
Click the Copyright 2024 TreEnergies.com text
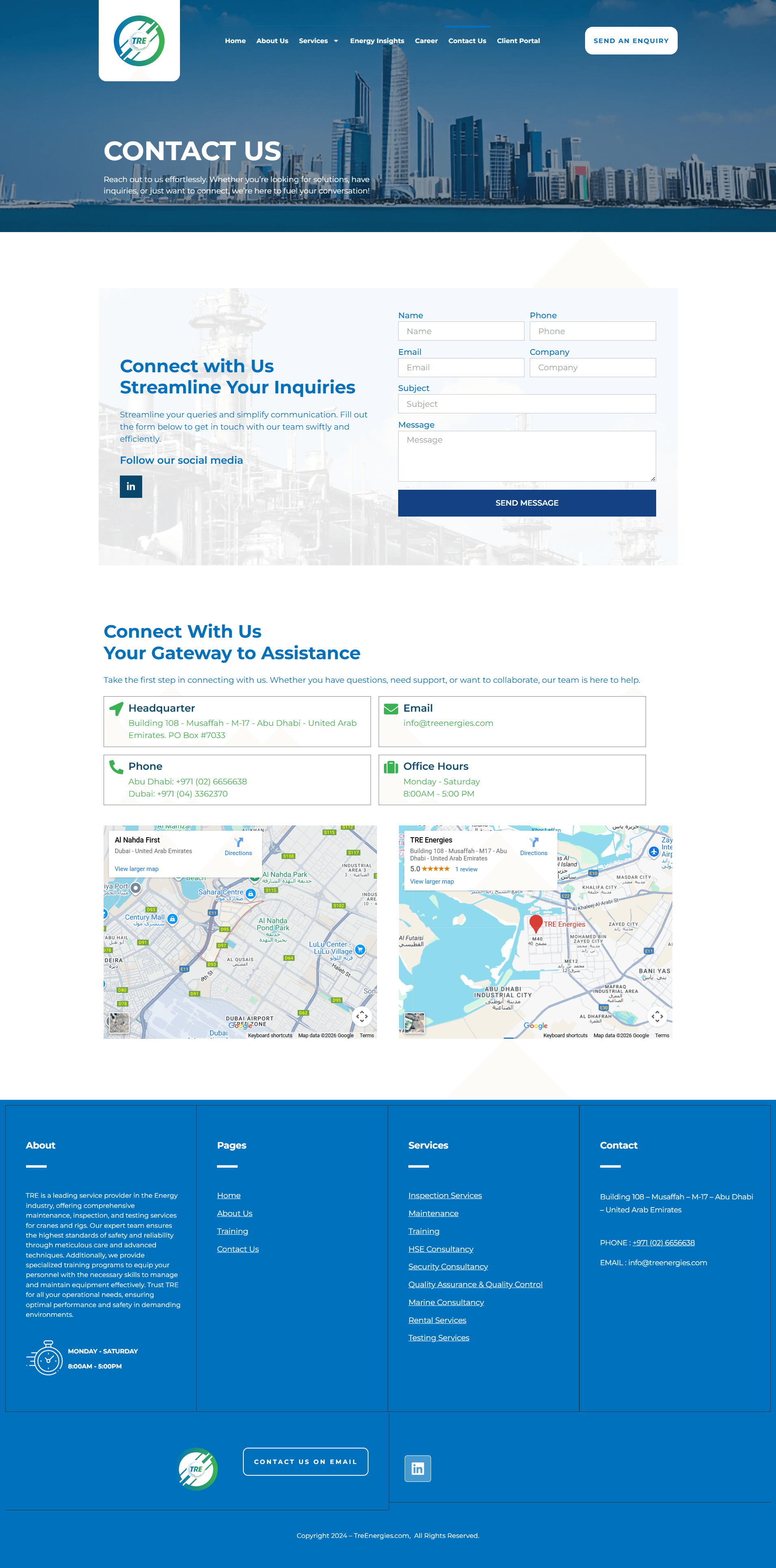point(388,1536)
